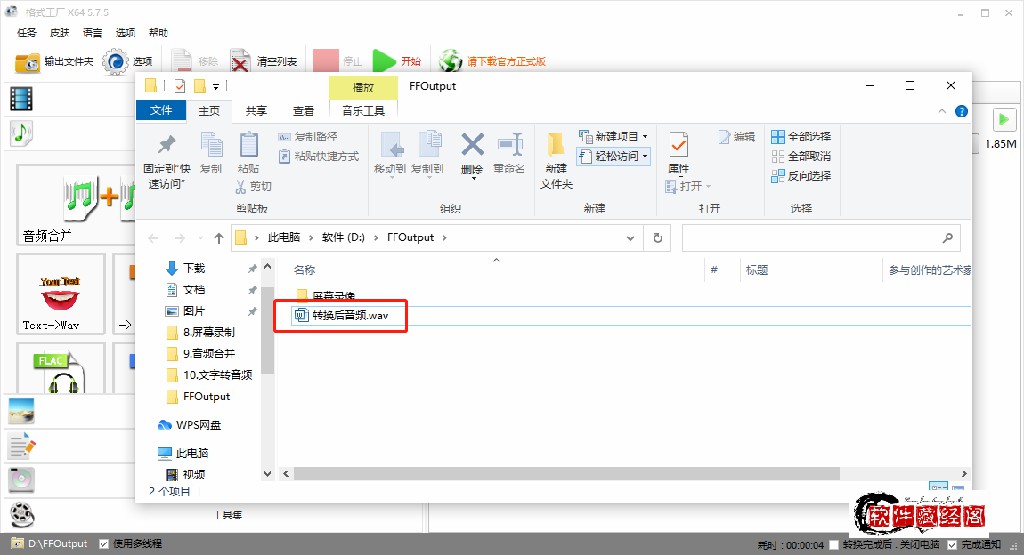1024x555 pixels.
Task: Click the horizontal scrollbar of file list
Action: [x=566, y=473]
